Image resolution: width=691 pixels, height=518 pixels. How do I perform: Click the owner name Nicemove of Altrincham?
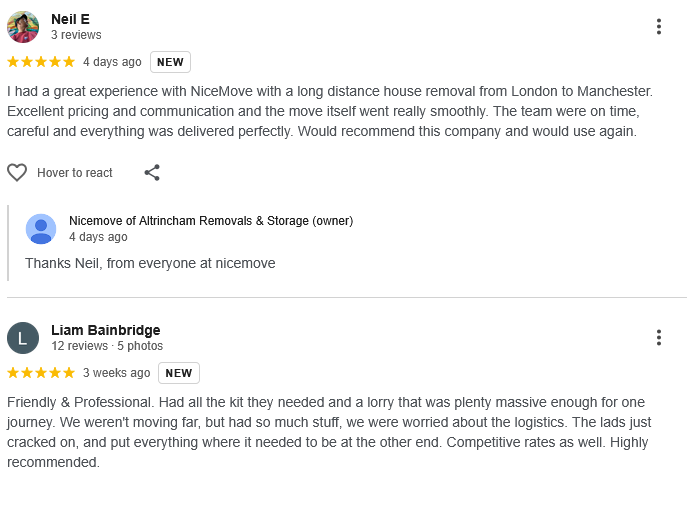210,221
